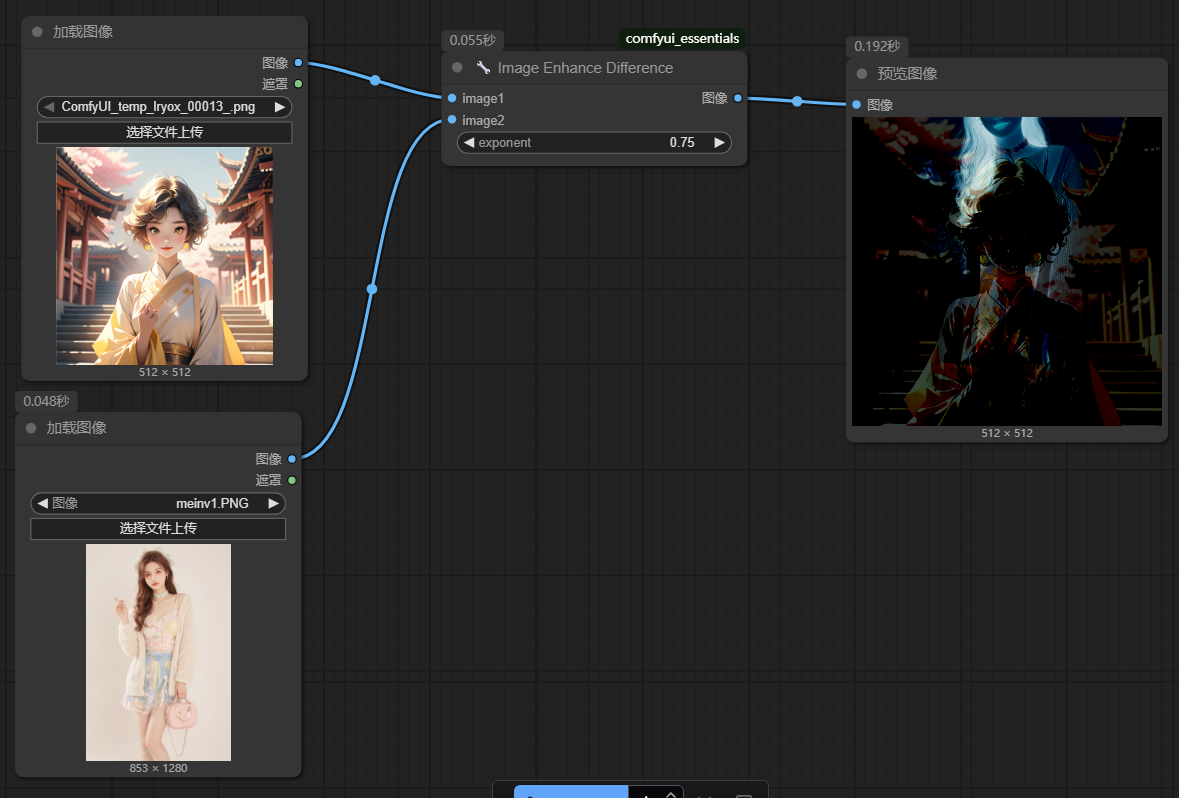Increase exponent value with the right arrow
The height and width of the screenshot is (798, 1179).
pos(719,143)
